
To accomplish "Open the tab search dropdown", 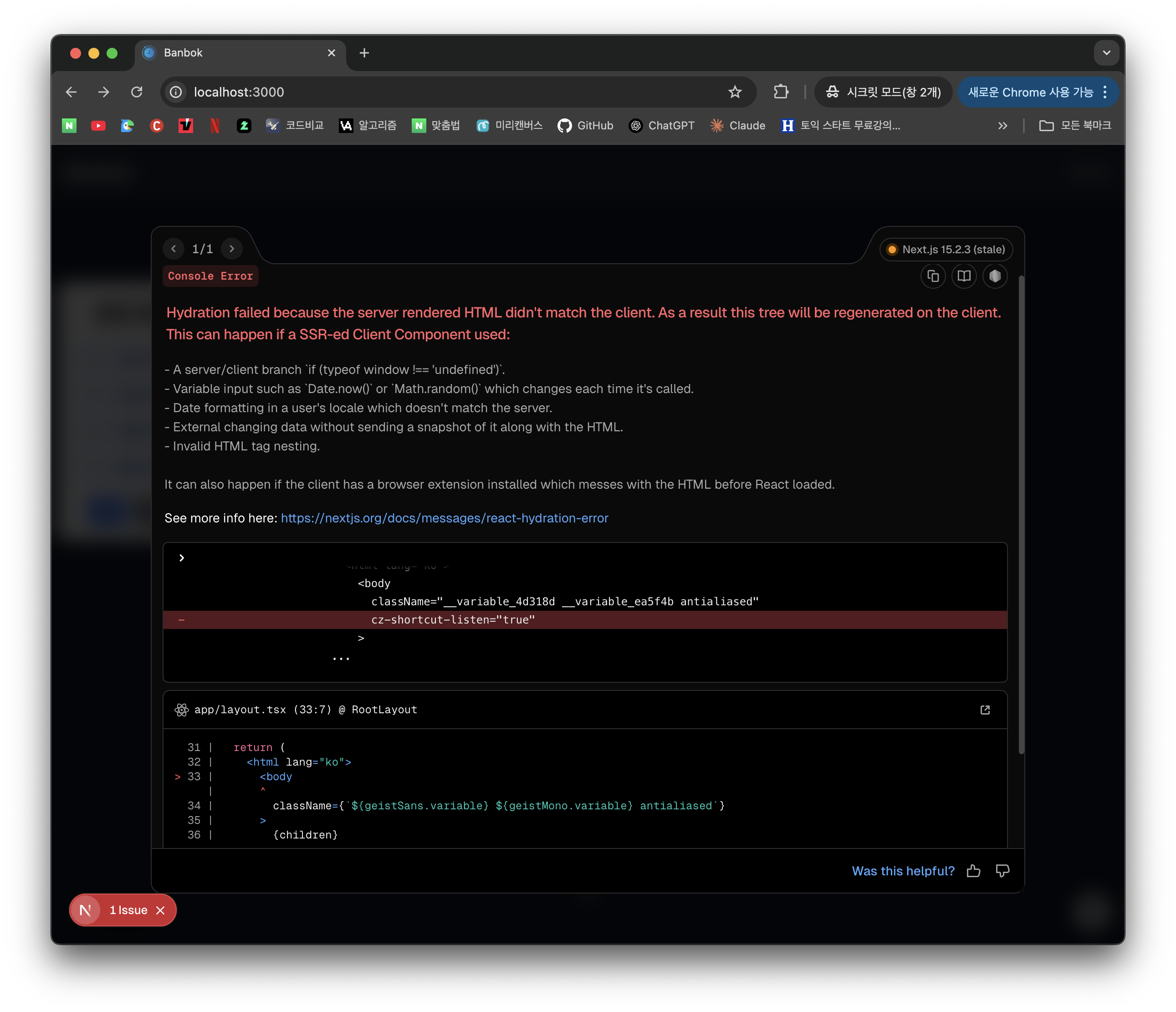I will (1106, 53).
